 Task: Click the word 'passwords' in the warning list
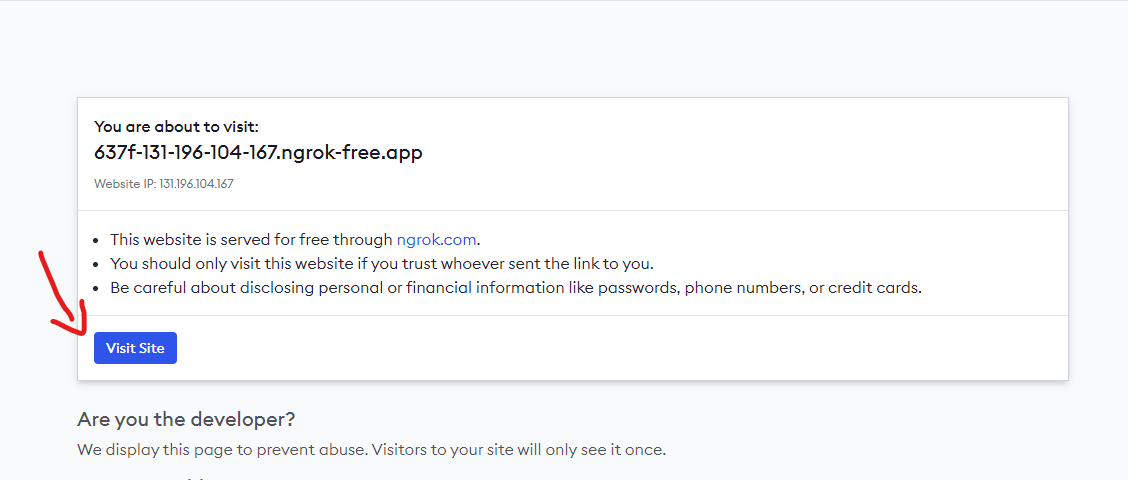tap(639, 288)
